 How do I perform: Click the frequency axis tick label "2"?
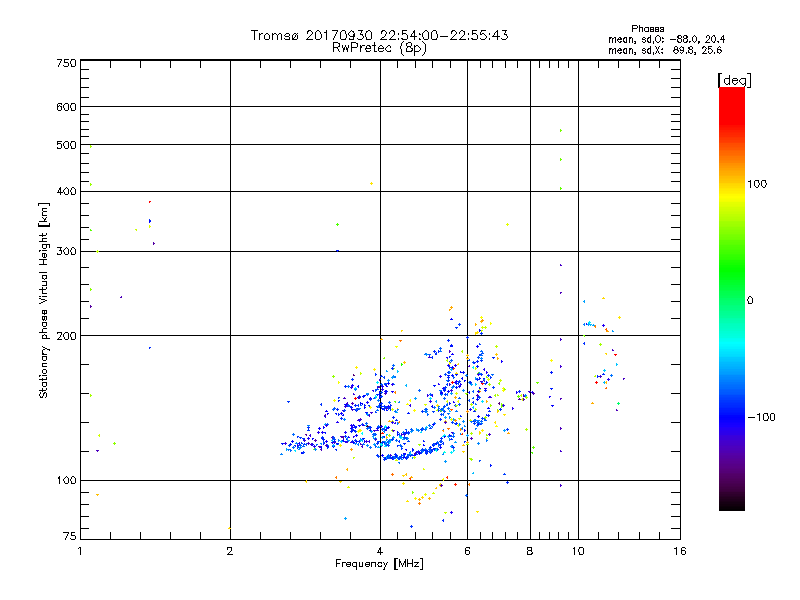[x=230, y=551]
